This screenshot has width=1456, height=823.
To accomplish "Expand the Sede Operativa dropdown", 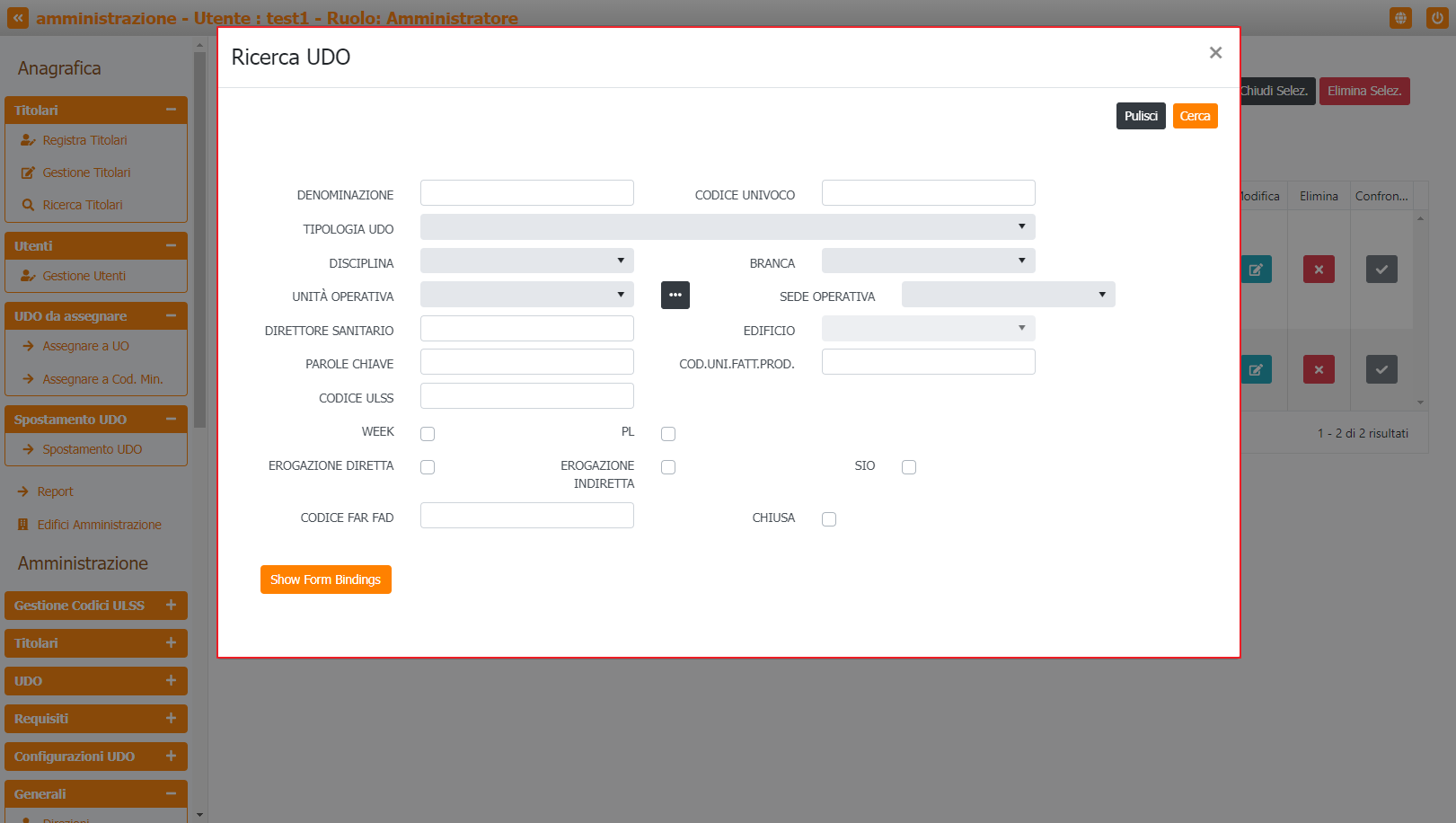I will tap(1008, 295).
